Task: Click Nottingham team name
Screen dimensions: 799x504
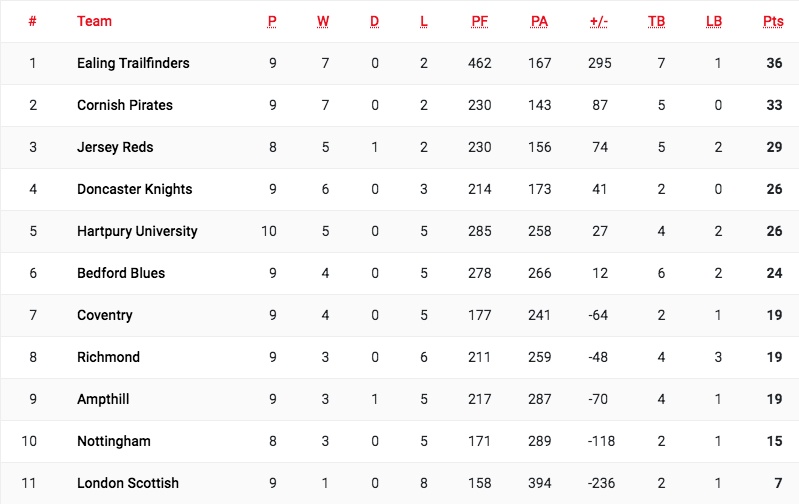Action: (x=114, y=441)
